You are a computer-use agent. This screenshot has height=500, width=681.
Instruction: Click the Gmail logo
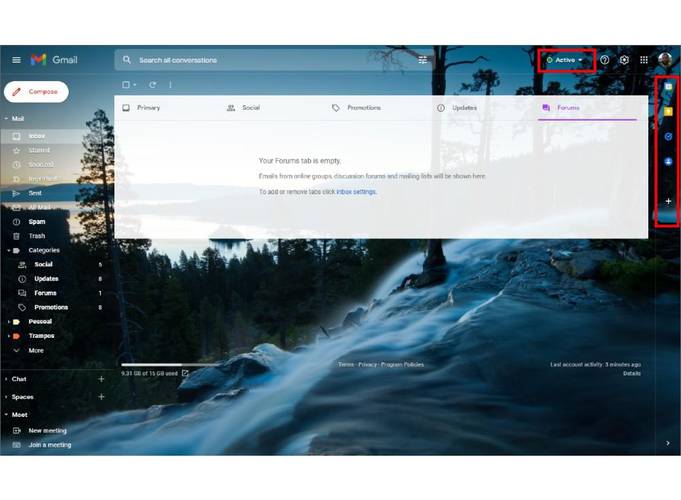click(x=54, y=60)
